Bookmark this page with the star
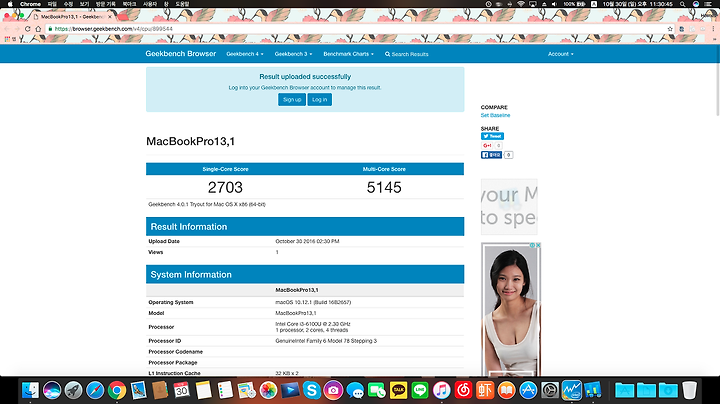720x404 pixels. pos(670,28)
